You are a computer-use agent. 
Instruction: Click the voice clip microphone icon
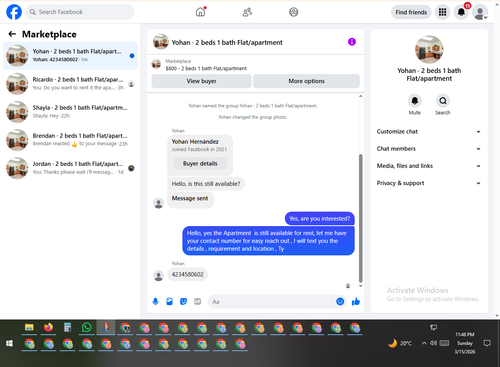point(155,302)
